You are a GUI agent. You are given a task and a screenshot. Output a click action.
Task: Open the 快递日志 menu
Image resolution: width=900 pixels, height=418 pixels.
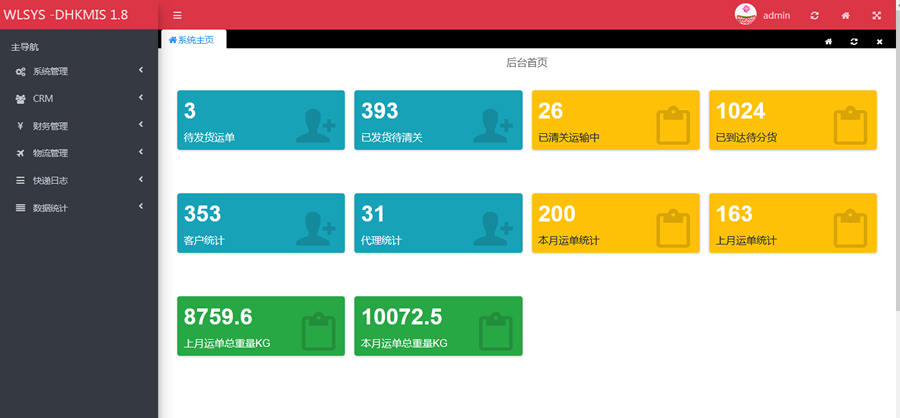click(79, 180)
